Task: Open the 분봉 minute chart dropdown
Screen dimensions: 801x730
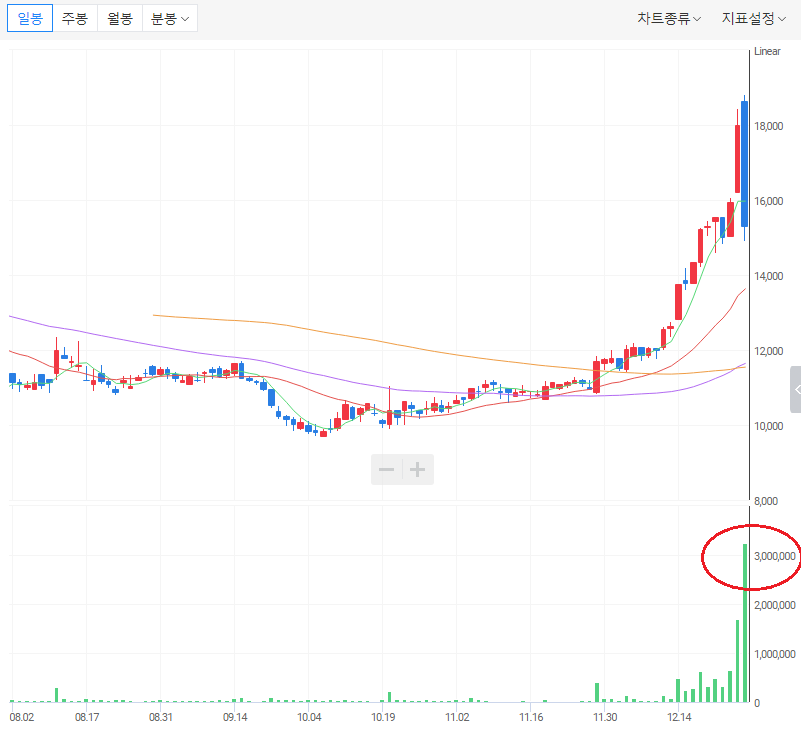Action: [x=170, y=18]
